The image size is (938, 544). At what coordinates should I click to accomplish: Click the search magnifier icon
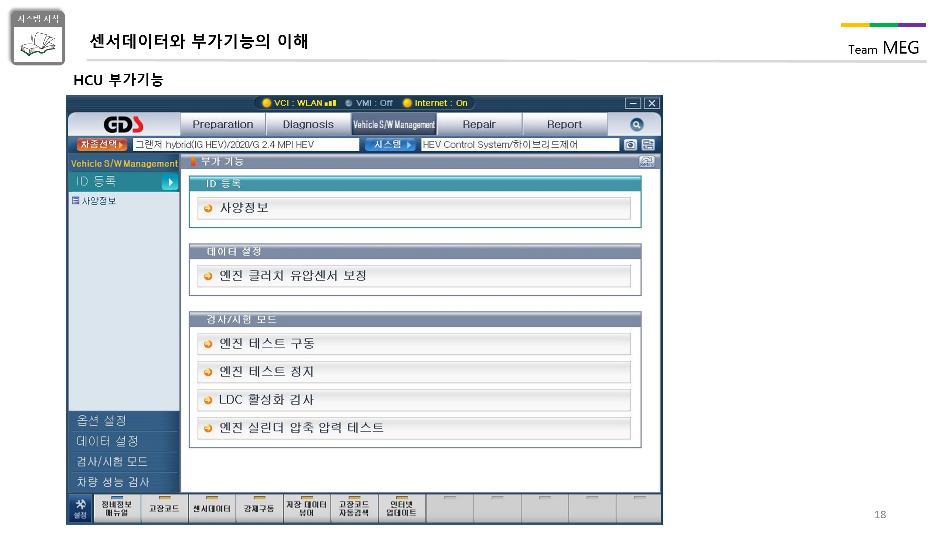point(636,124)
